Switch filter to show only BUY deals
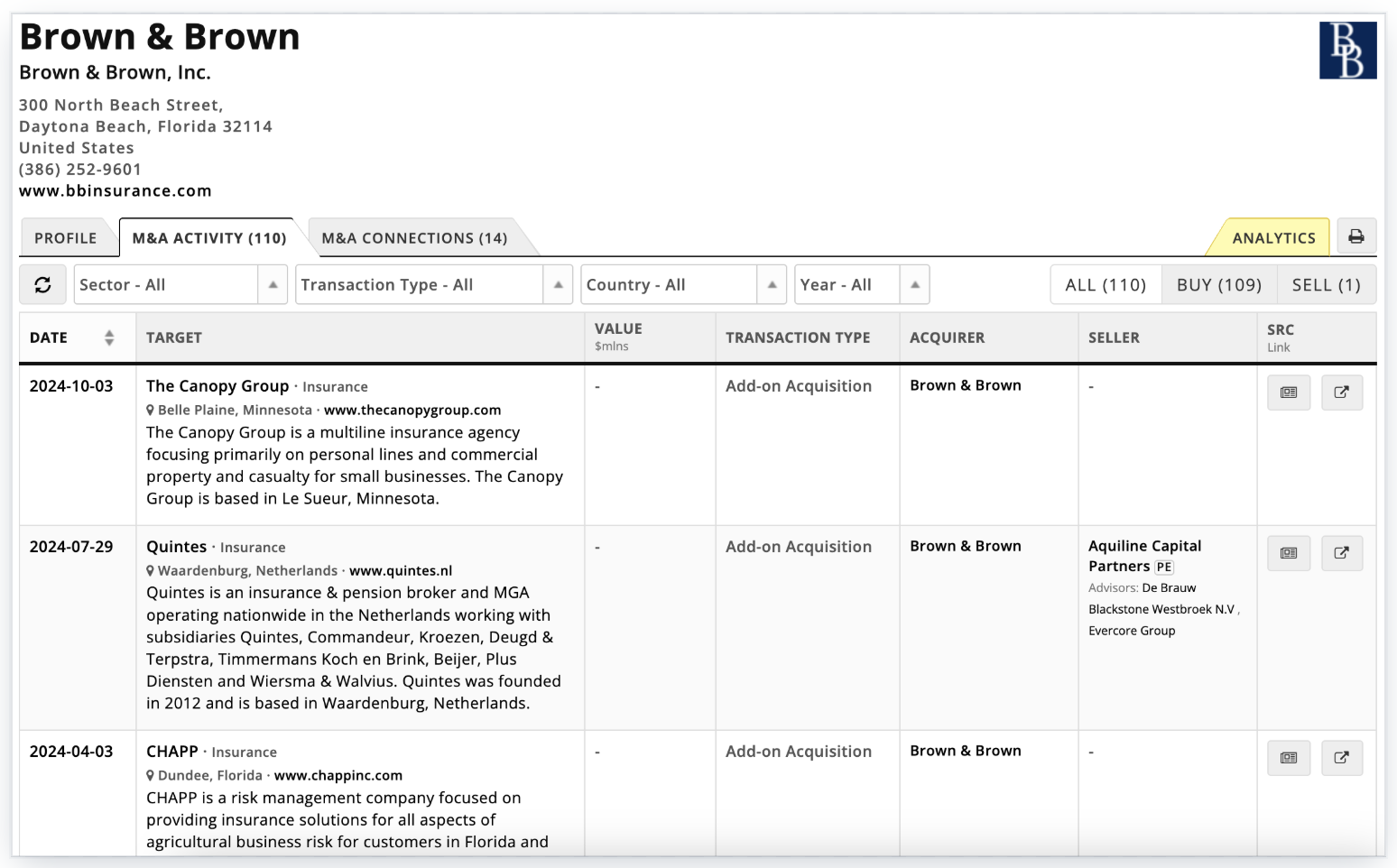 pyautogui.click(x=1218, y=284)
